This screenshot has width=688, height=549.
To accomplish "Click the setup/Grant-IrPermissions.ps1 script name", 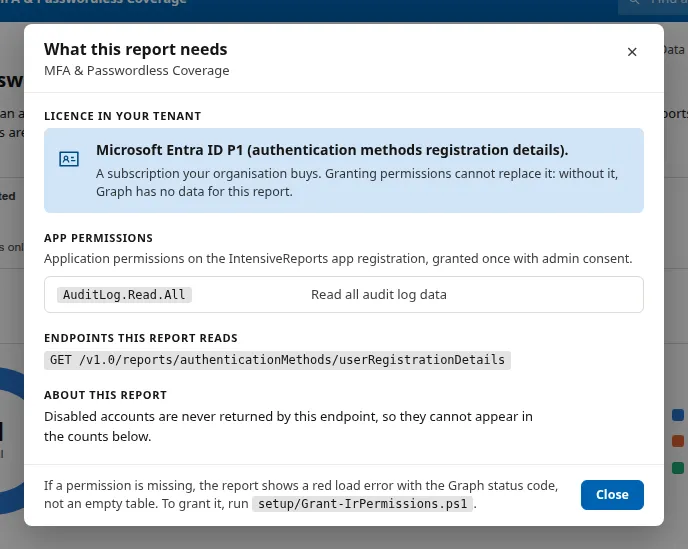I will click(x=362, y=504).
